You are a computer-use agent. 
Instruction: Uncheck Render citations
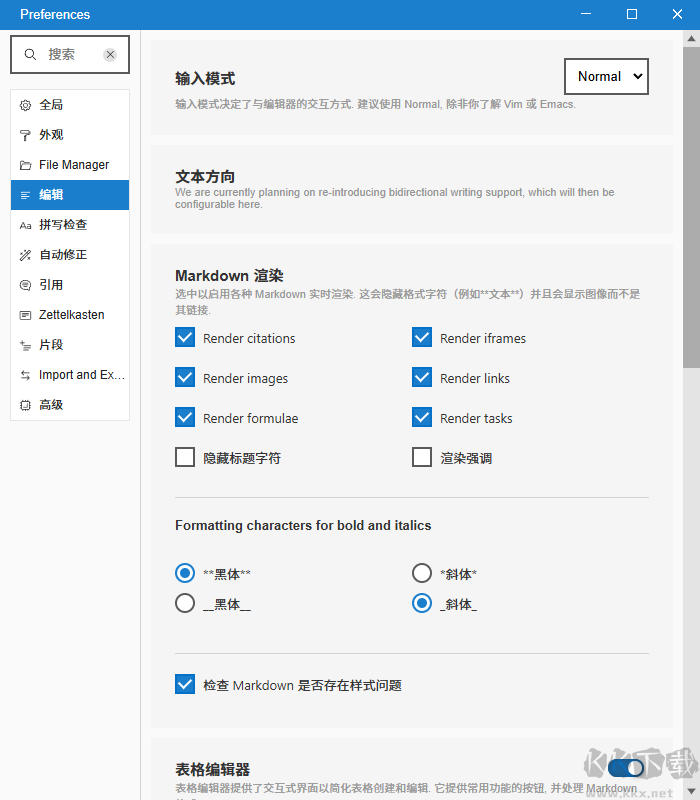click(x=185, y=337)
